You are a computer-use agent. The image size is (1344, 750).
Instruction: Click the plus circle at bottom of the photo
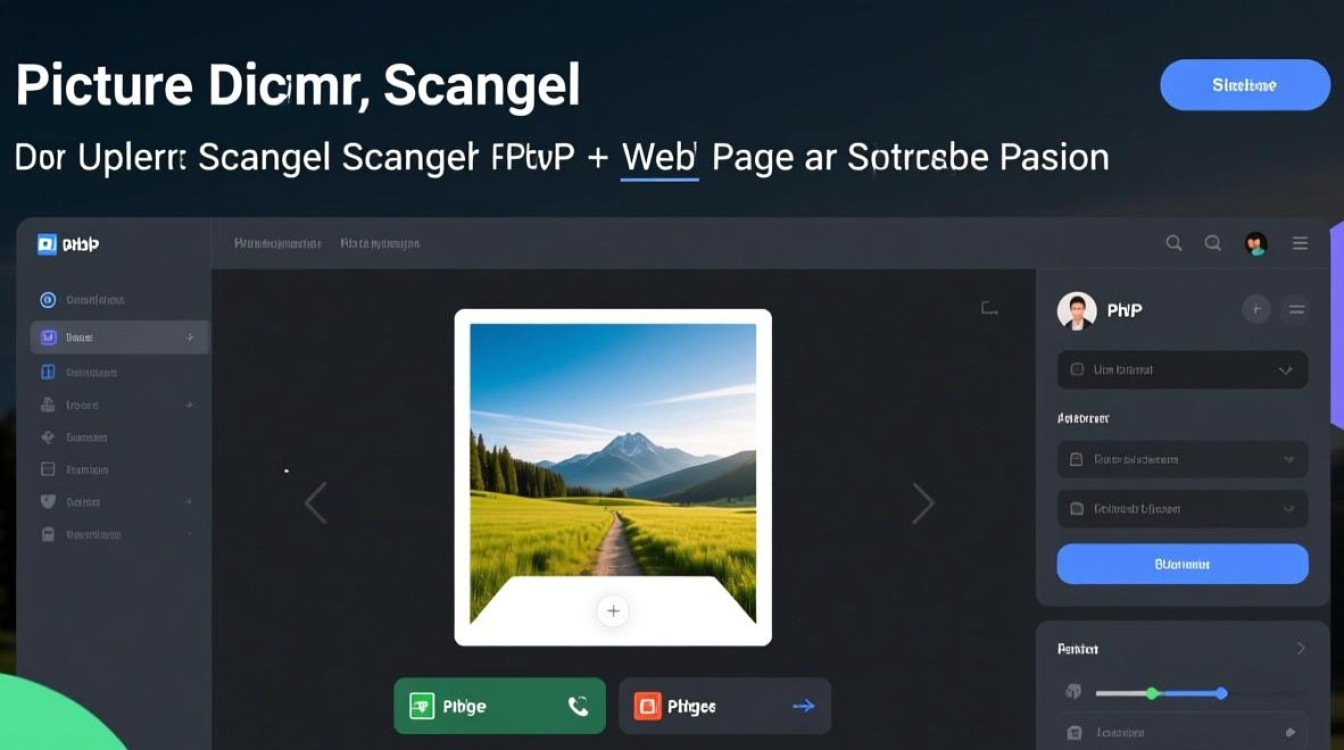click(613, 611)
